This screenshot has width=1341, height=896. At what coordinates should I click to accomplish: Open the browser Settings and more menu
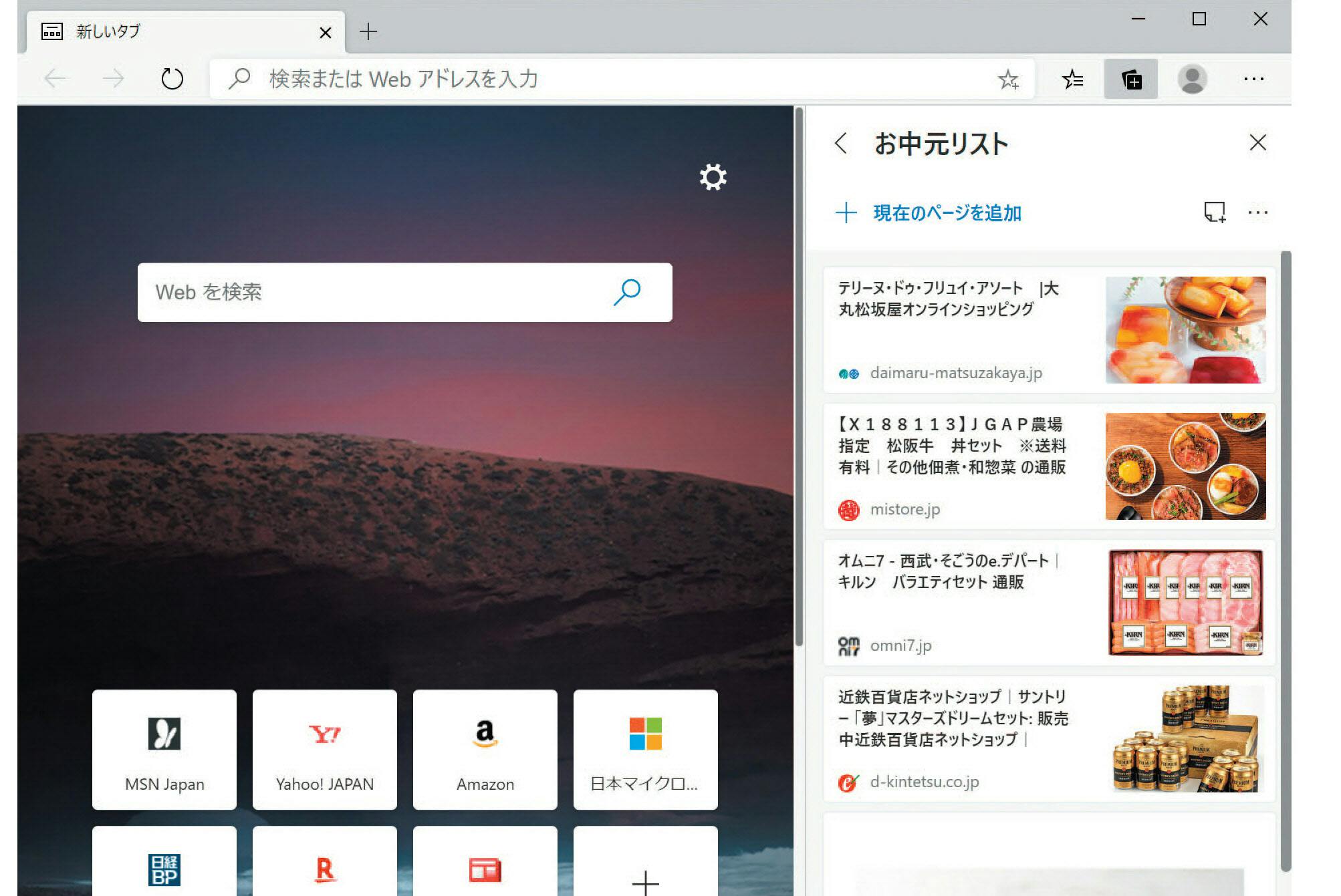click(1253, 80)
